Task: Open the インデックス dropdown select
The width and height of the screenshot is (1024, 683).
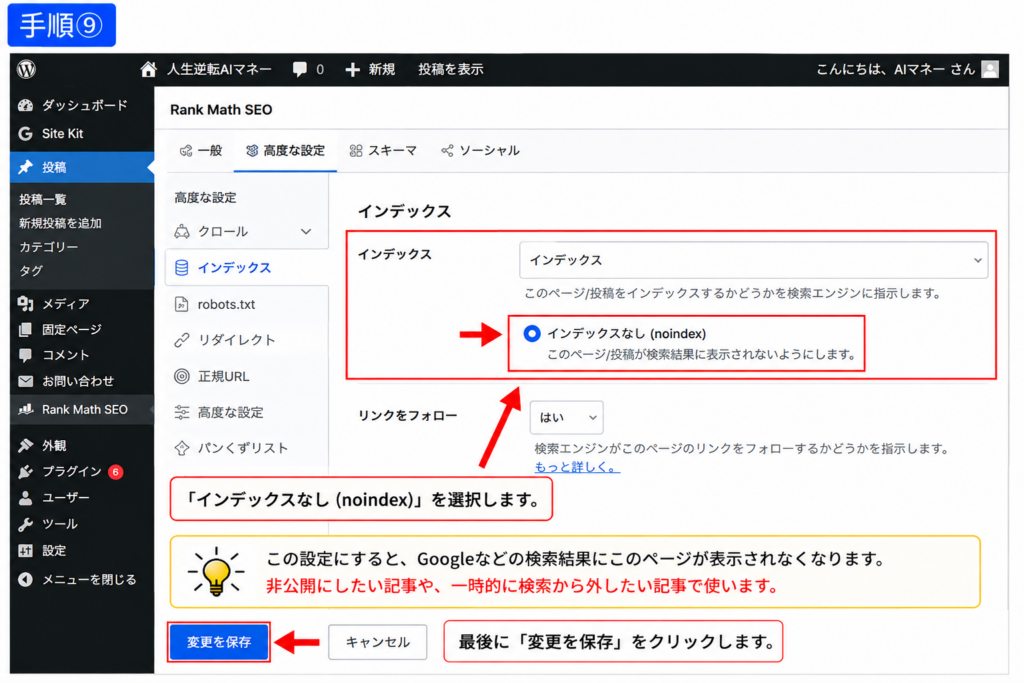Action: [754, 260]
